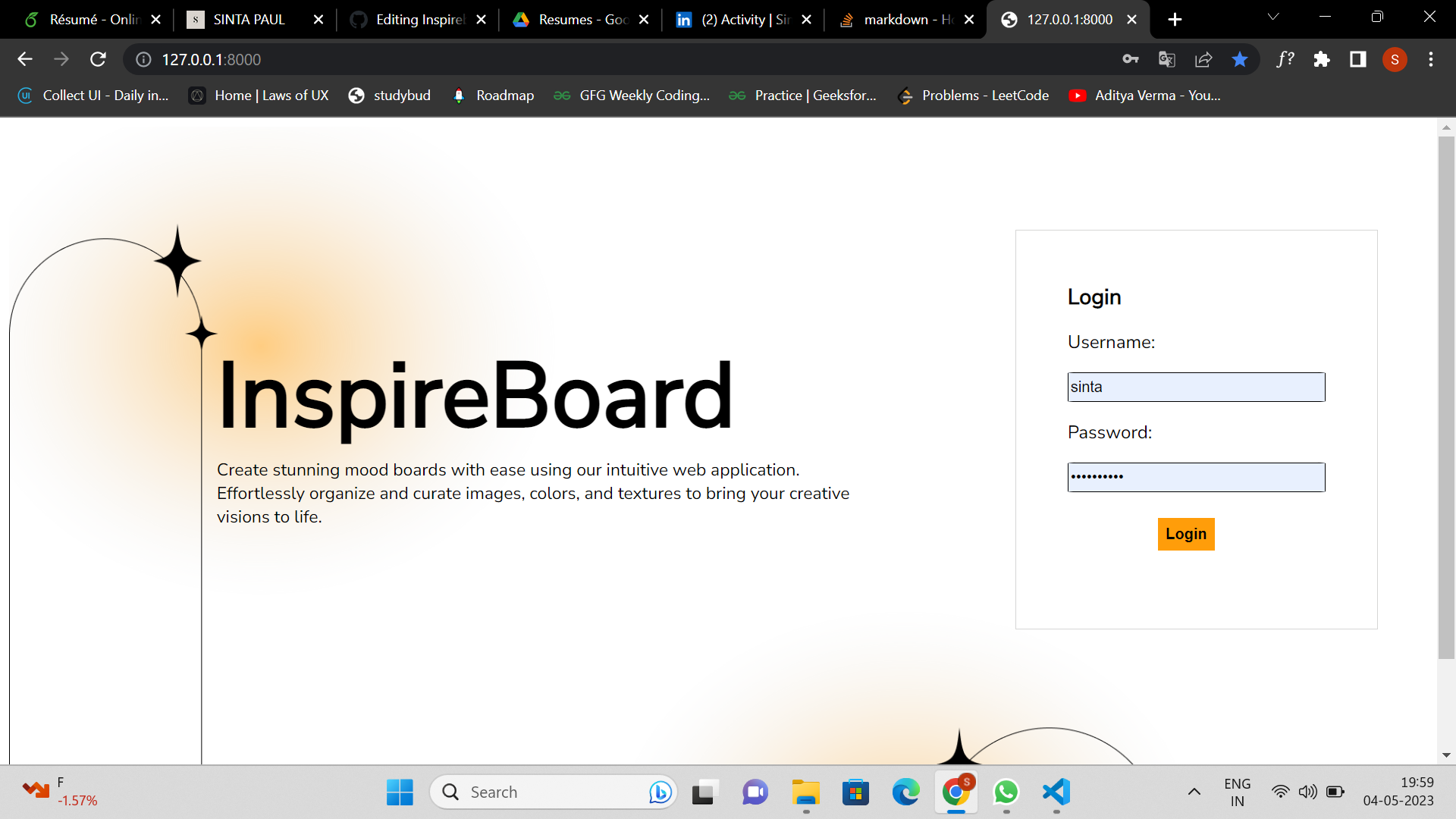Translate this page via the translate icon
This screenshot has width=1456, height=819.
pyautogui.click(x=1167, y=59)
